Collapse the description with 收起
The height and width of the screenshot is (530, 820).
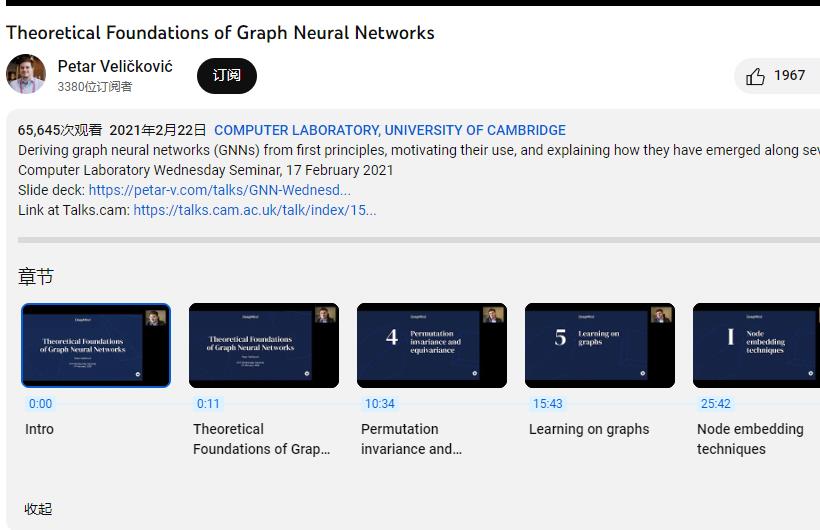pyautogui.click(x=38, y=509)
